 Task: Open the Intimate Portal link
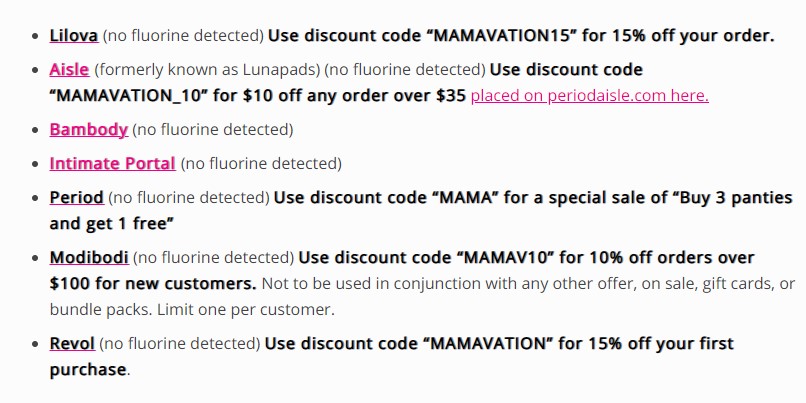[113, 163]
